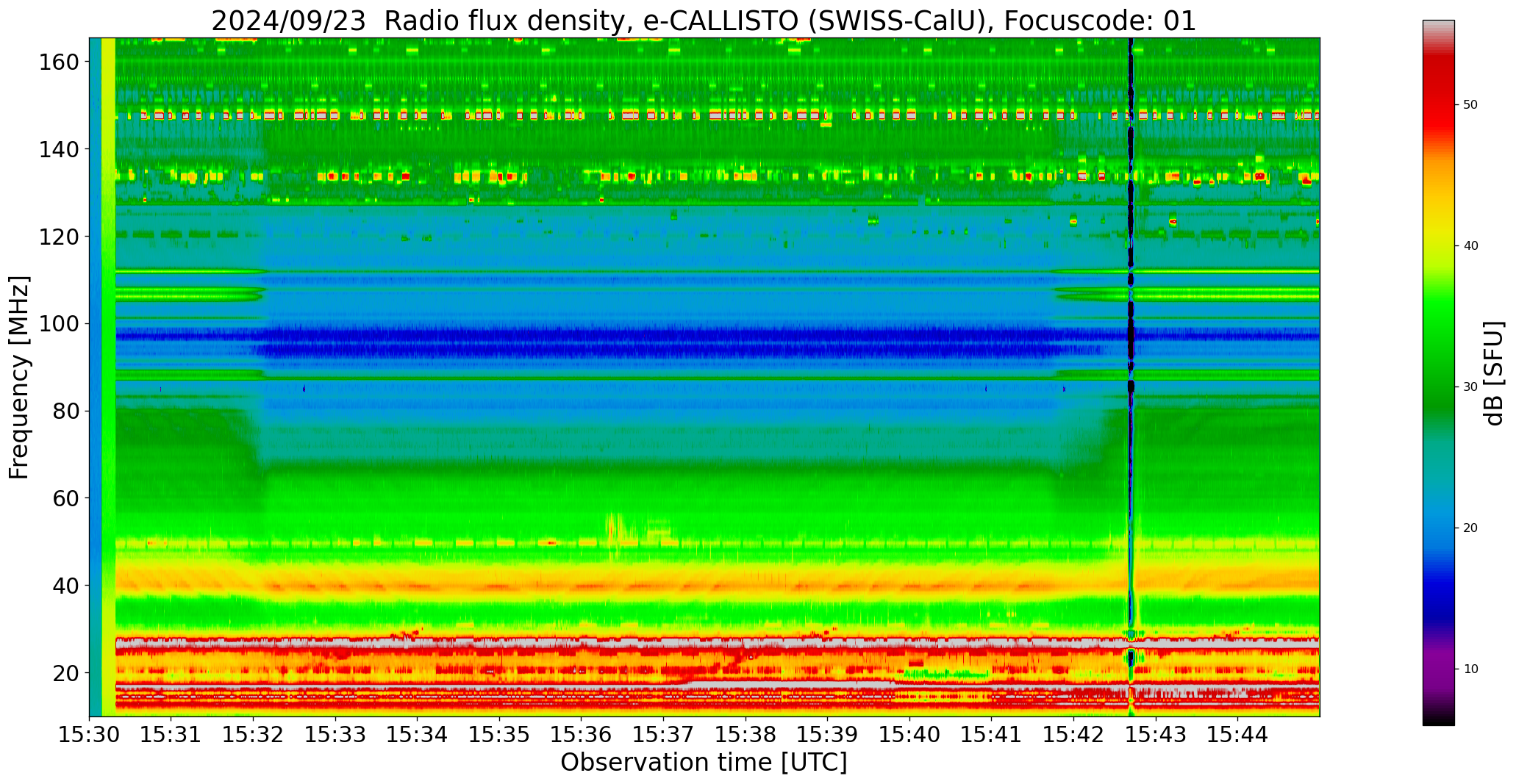Click the 160 frequency tick label
The width and height of the screenshot is (1516, 784).
[x=58, y=62]
